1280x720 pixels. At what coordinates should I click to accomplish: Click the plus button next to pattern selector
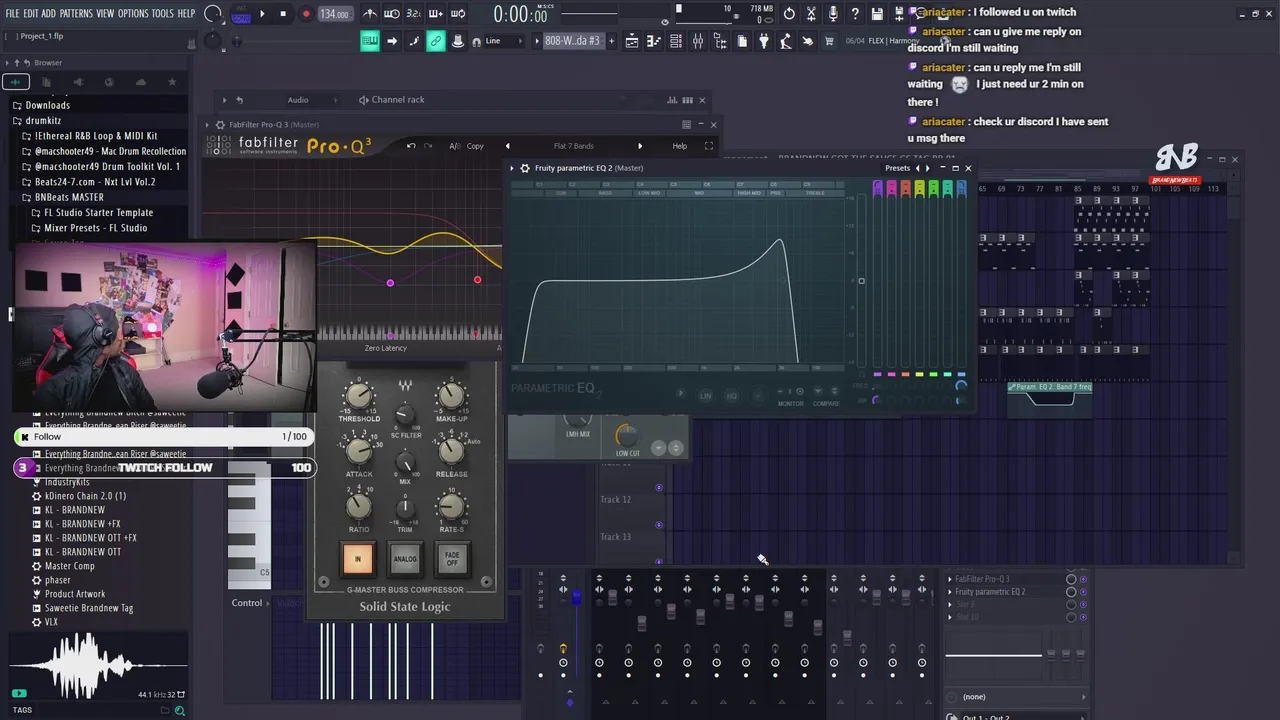(611, 41)
